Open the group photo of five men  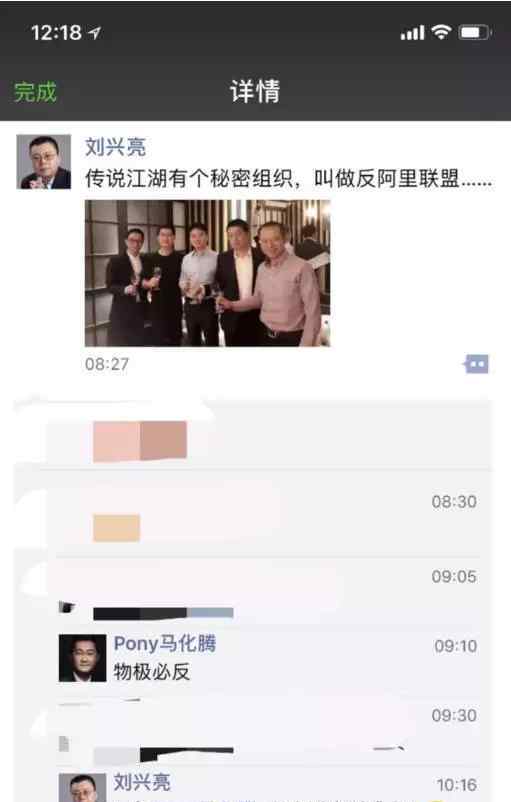207,273
